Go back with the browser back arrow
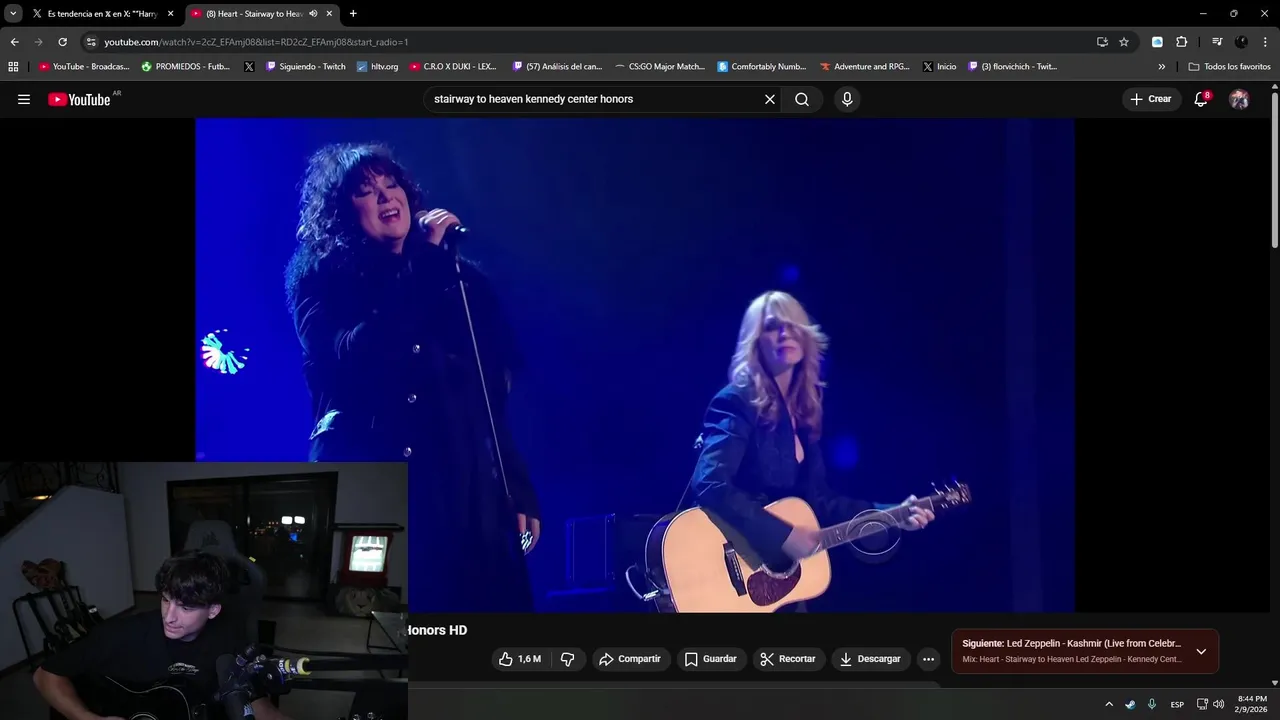Screen dimensions: 1280x720 14,42
